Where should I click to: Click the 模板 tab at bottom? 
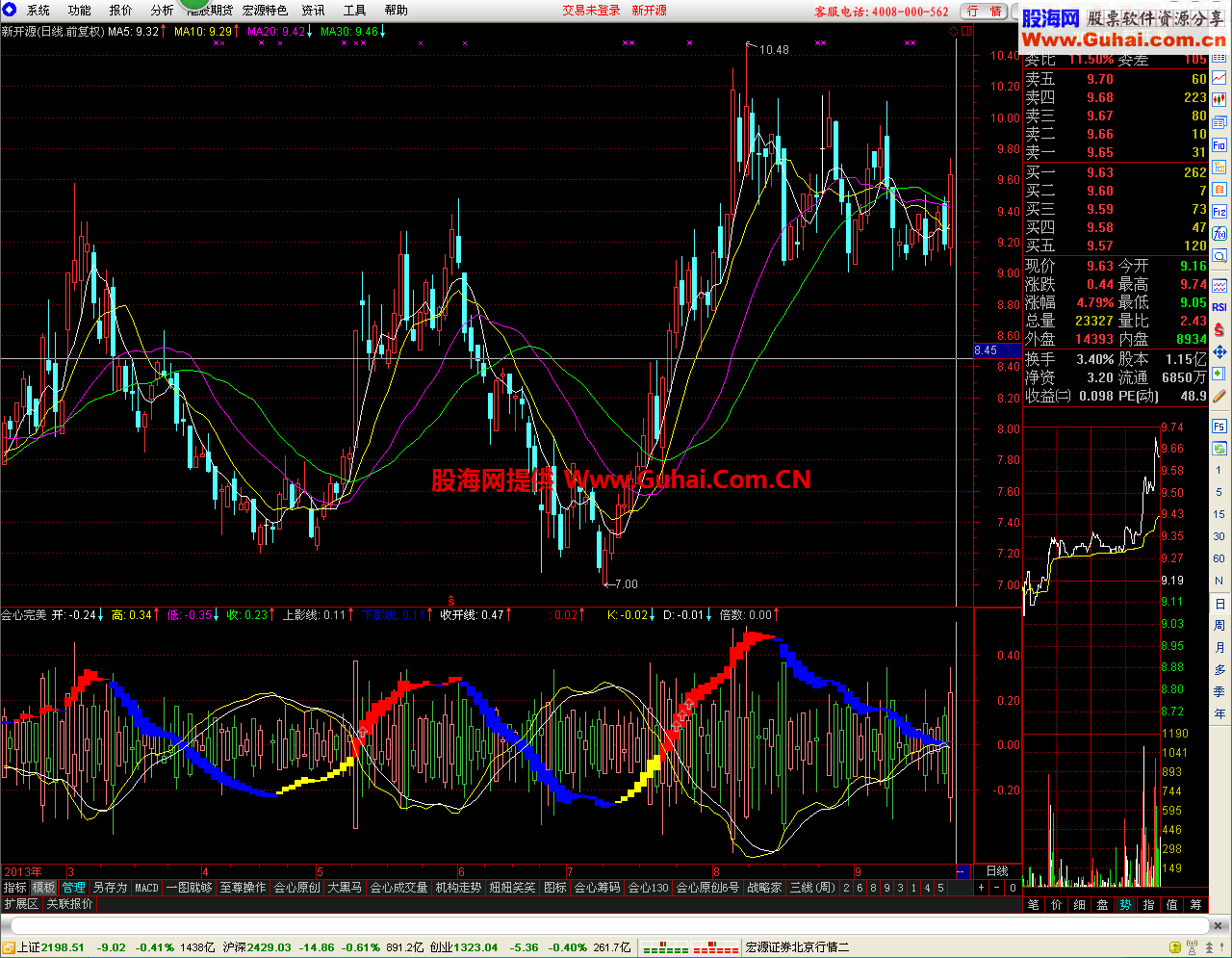pos(43,888)
